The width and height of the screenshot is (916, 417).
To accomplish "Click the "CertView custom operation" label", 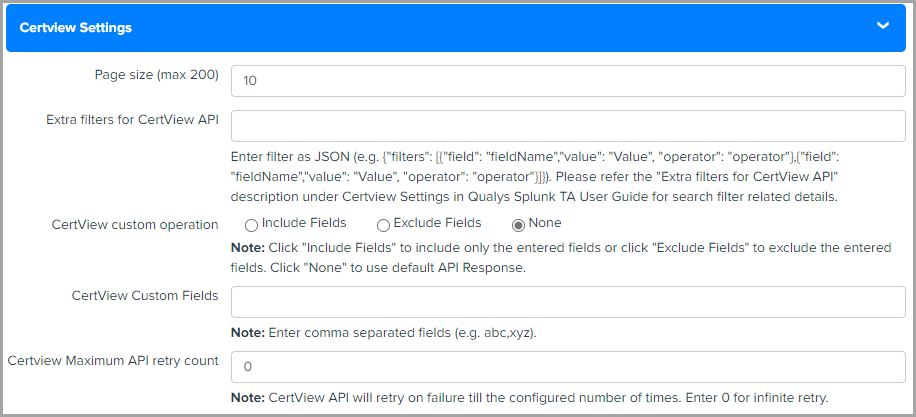I will (135, 225).
